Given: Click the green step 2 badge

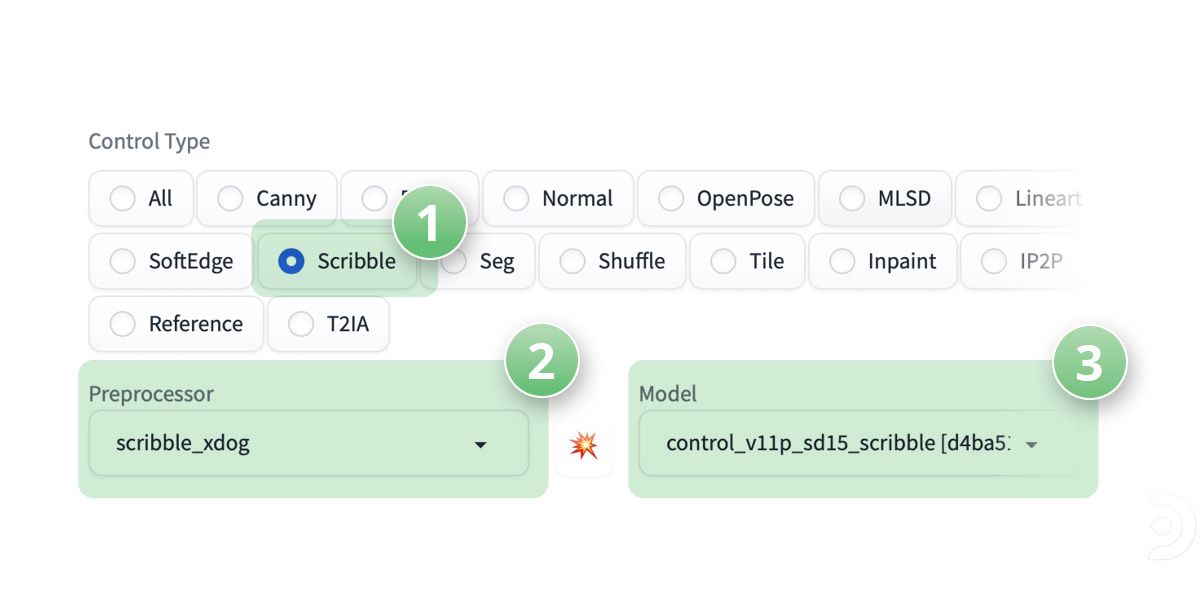Looking at the screenshot, I should [x=541, y=360].
